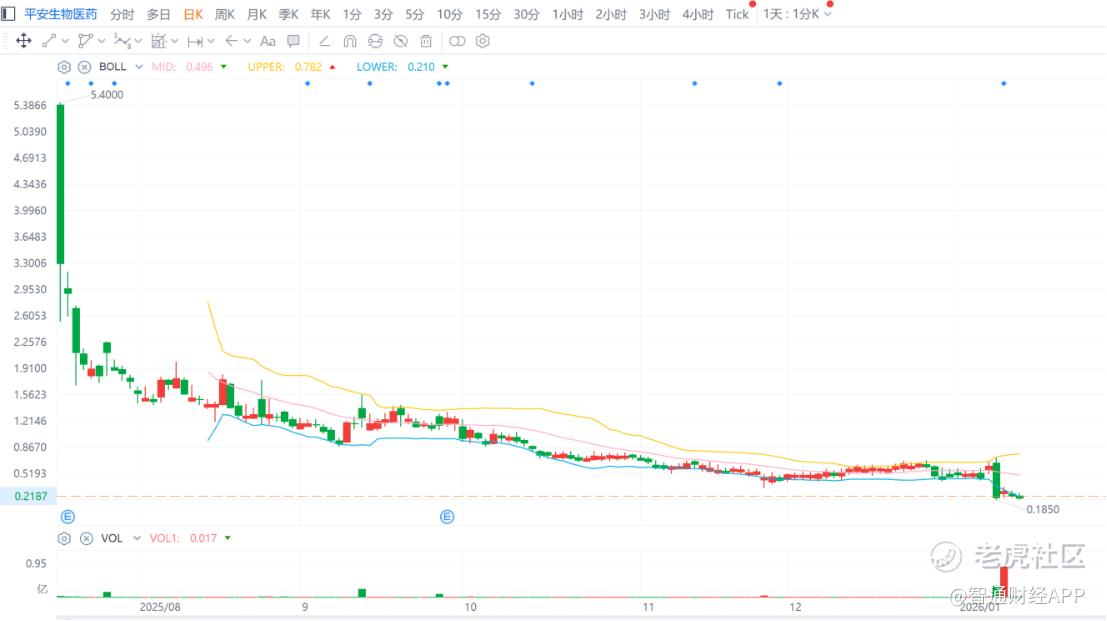The height and width of the screenshot is (621, 1107).
Task: Select the 年K yearly chart tab
Action: pyautogui.click(x=320, y=14)
